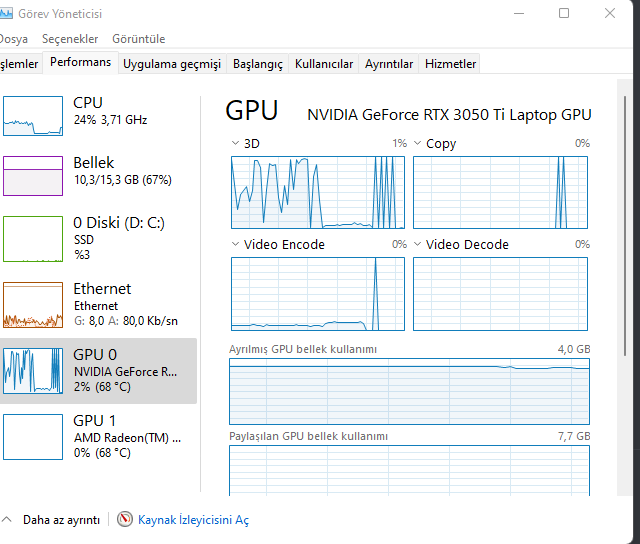The height and width of the screenshot is (544, 640).
Task: Open the Video Encode graph dropdown
Action: coord(236,245)
